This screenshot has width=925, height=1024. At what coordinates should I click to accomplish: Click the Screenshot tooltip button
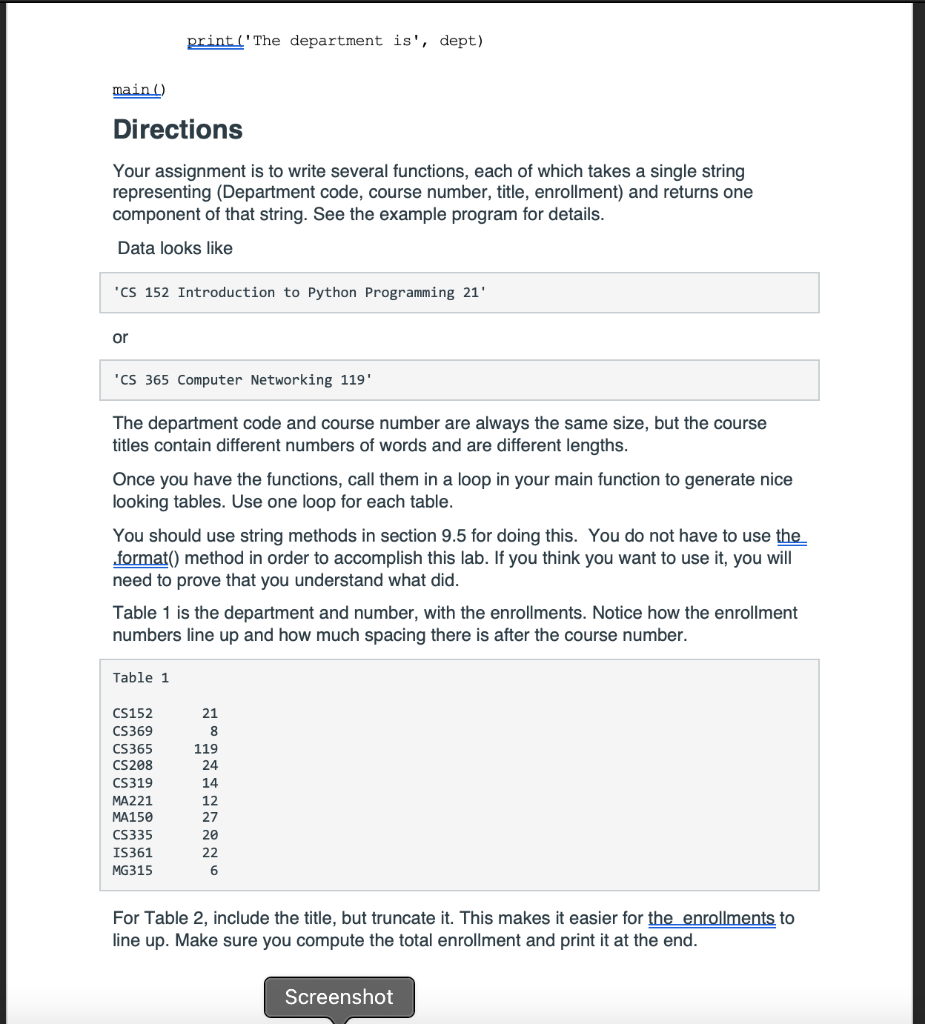click(339, 997)
